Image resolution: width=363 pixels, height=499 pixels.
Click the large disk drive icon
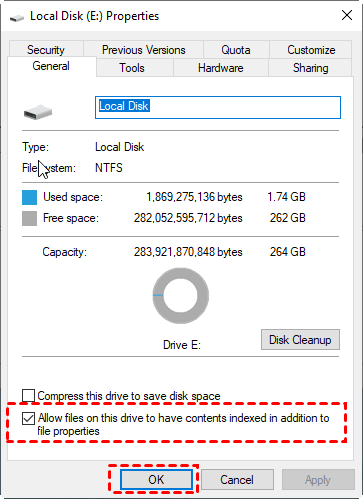(x=38, y=112)
